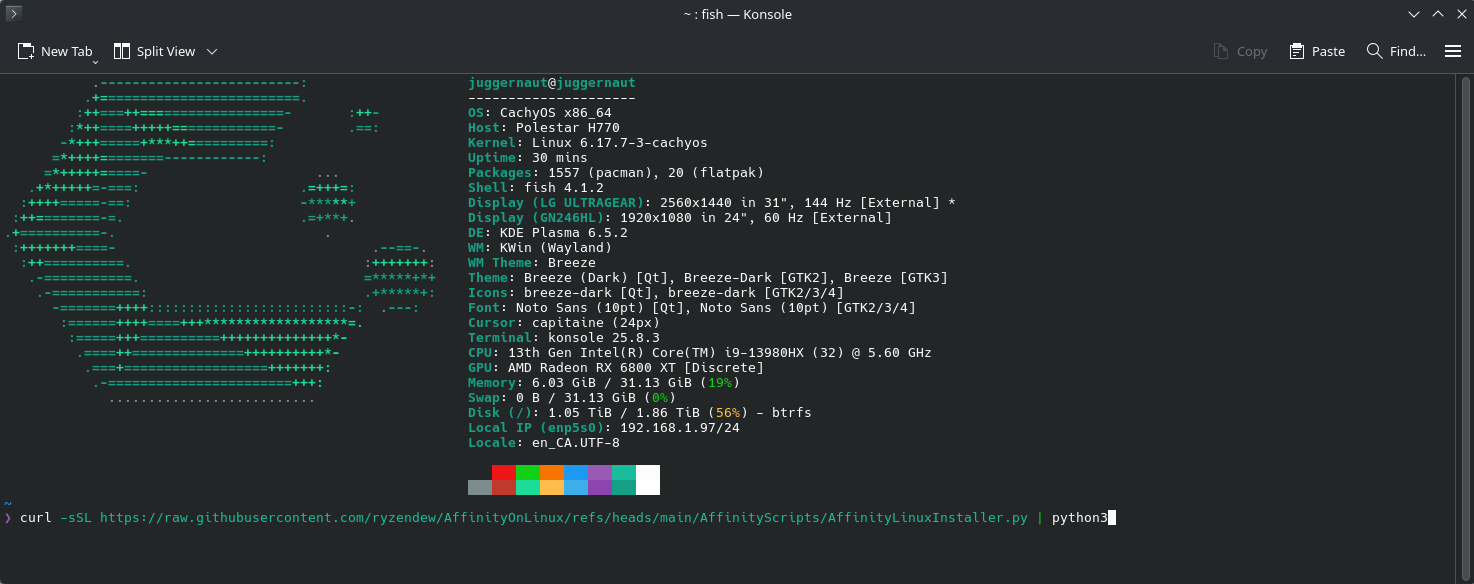Click the Split View icon
This screenshot has width=1474, height=584.
(122, 51)
